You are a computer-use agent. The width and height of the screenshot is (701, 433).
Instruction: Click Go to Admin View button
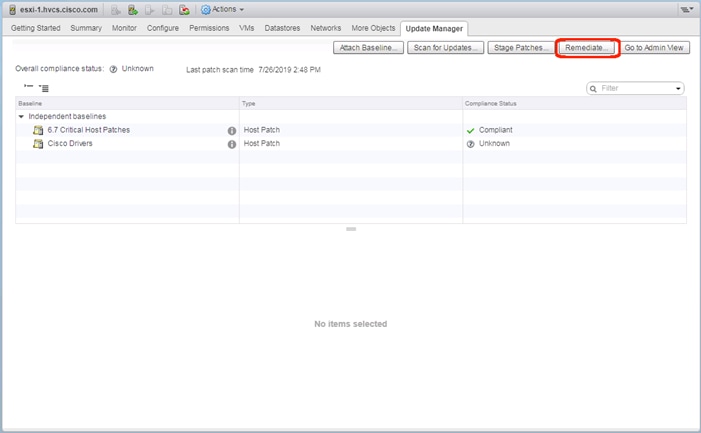[x=654, y=48]
